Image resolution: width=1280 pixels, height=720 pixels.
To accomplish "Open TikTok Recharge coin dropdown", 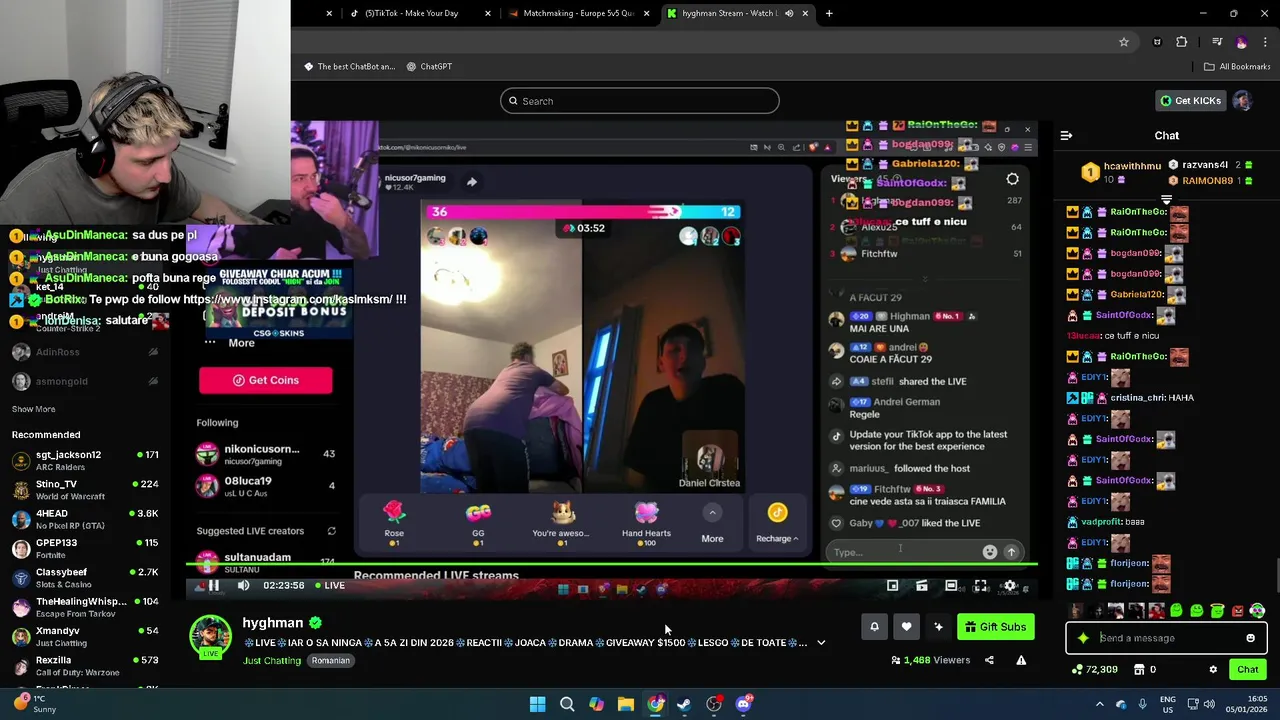I will point(777,523).
